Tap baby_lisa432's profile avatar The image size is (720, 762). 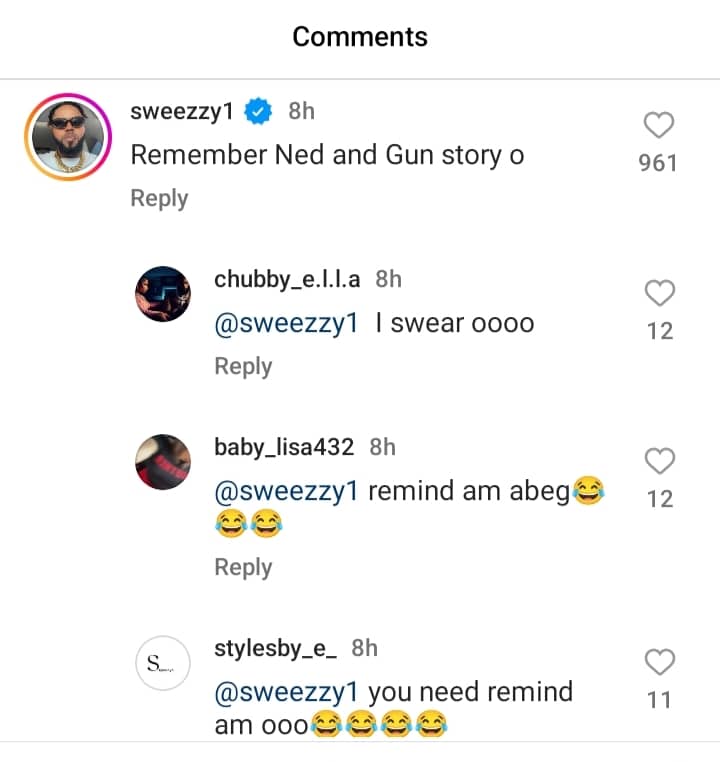162,462
